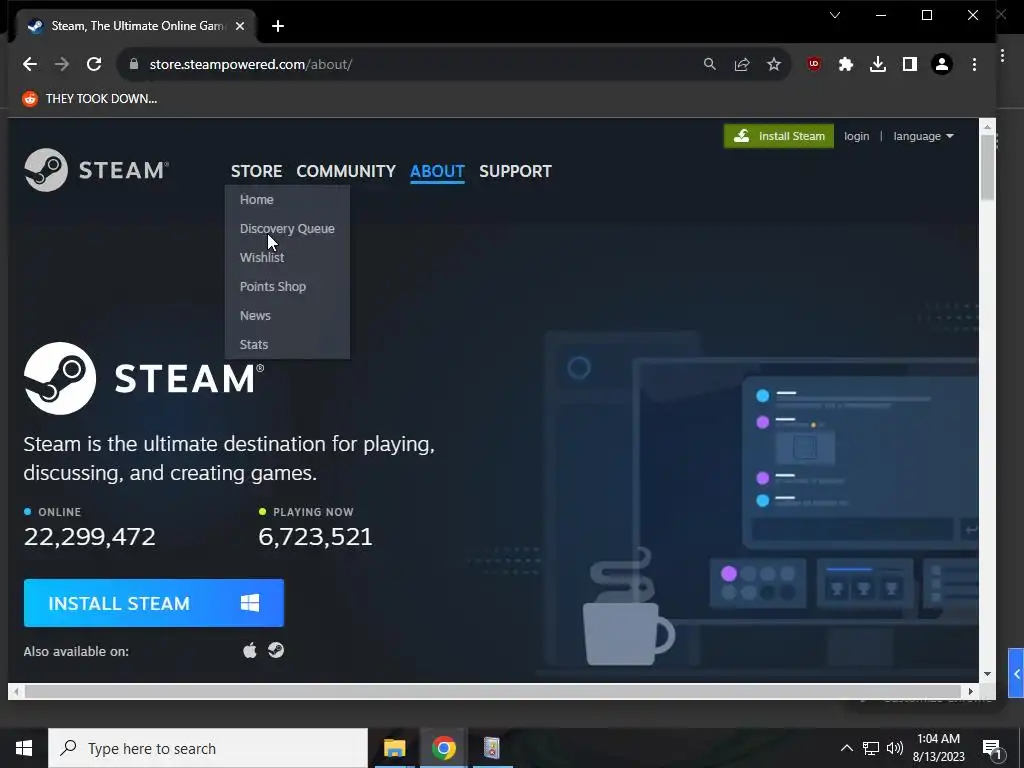Open the COMMUNITY menu

346,171
